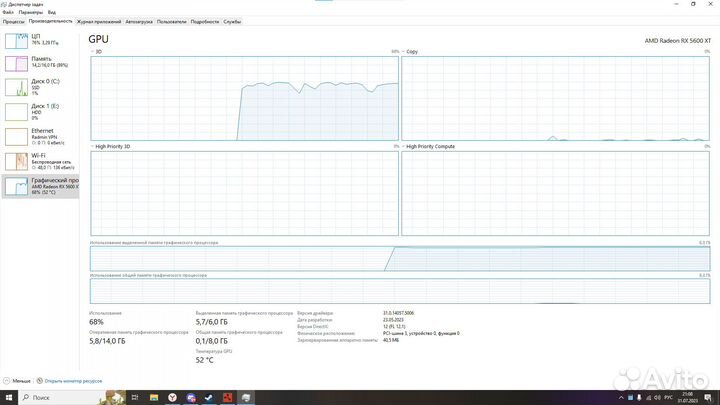The height and width of the screenshot is (405, 720).
Task: Click the dedicated GPU memory usage graph
Action: coord(400,259)
